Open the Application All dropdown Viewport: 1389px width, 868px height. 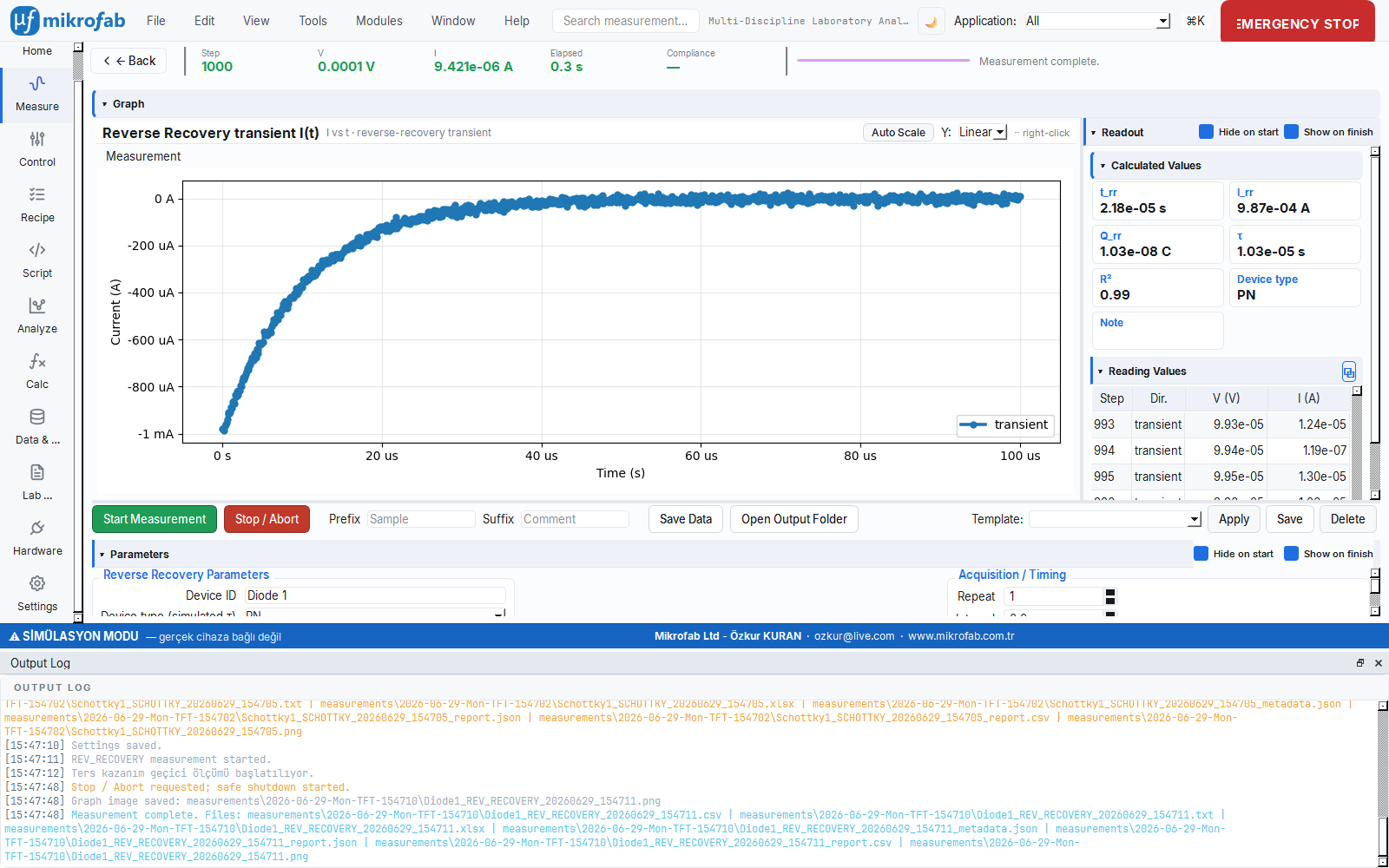(x=1096, y=21)
